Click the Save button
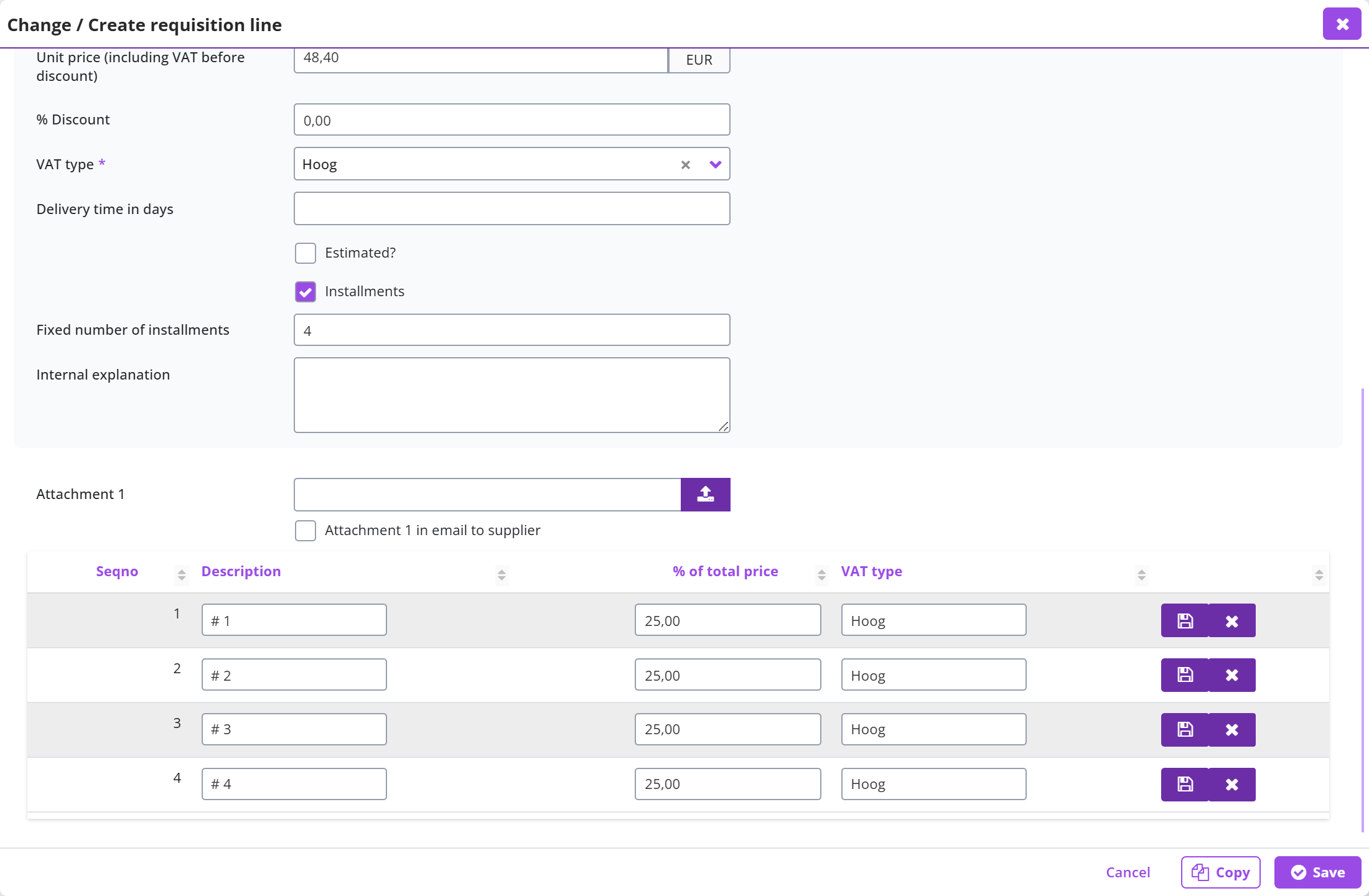 (x=1317, y=872)
